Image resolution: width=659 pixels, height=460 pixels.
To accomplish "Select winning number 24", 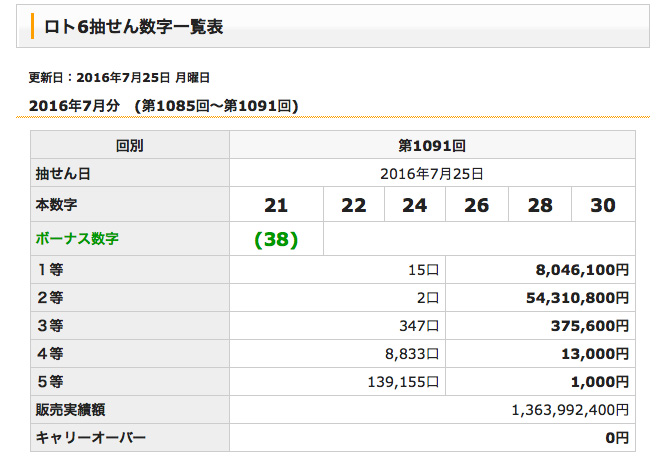I will (x=415, y=205).
